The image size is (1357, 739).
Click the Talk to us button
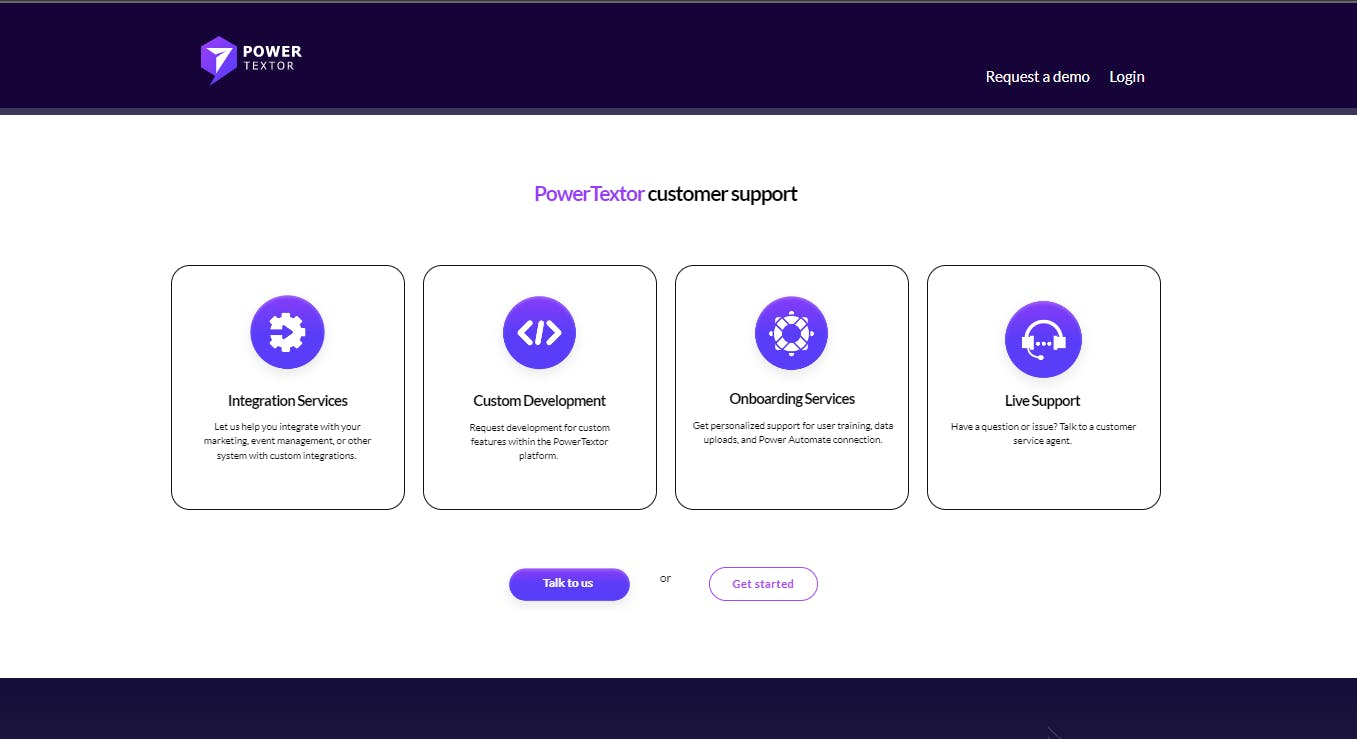[x=569, y=584]
